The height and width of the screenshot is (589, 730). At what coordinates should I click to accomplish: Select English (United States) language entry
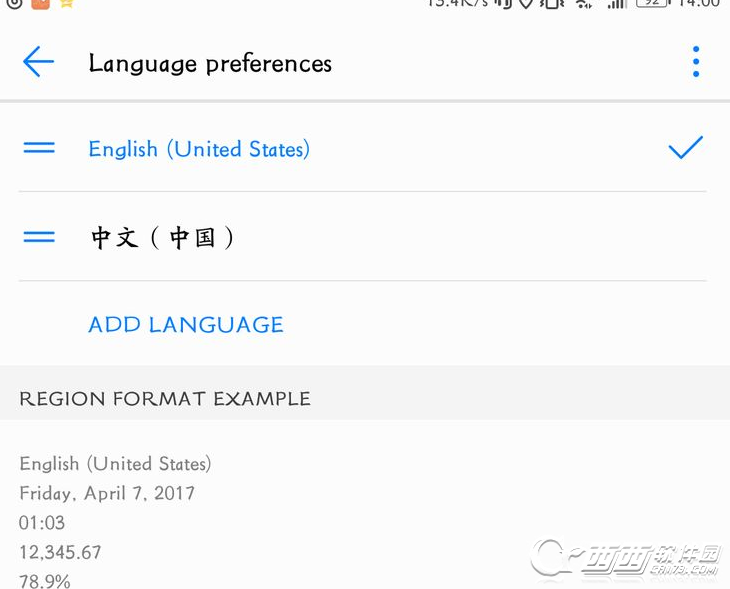199,149
